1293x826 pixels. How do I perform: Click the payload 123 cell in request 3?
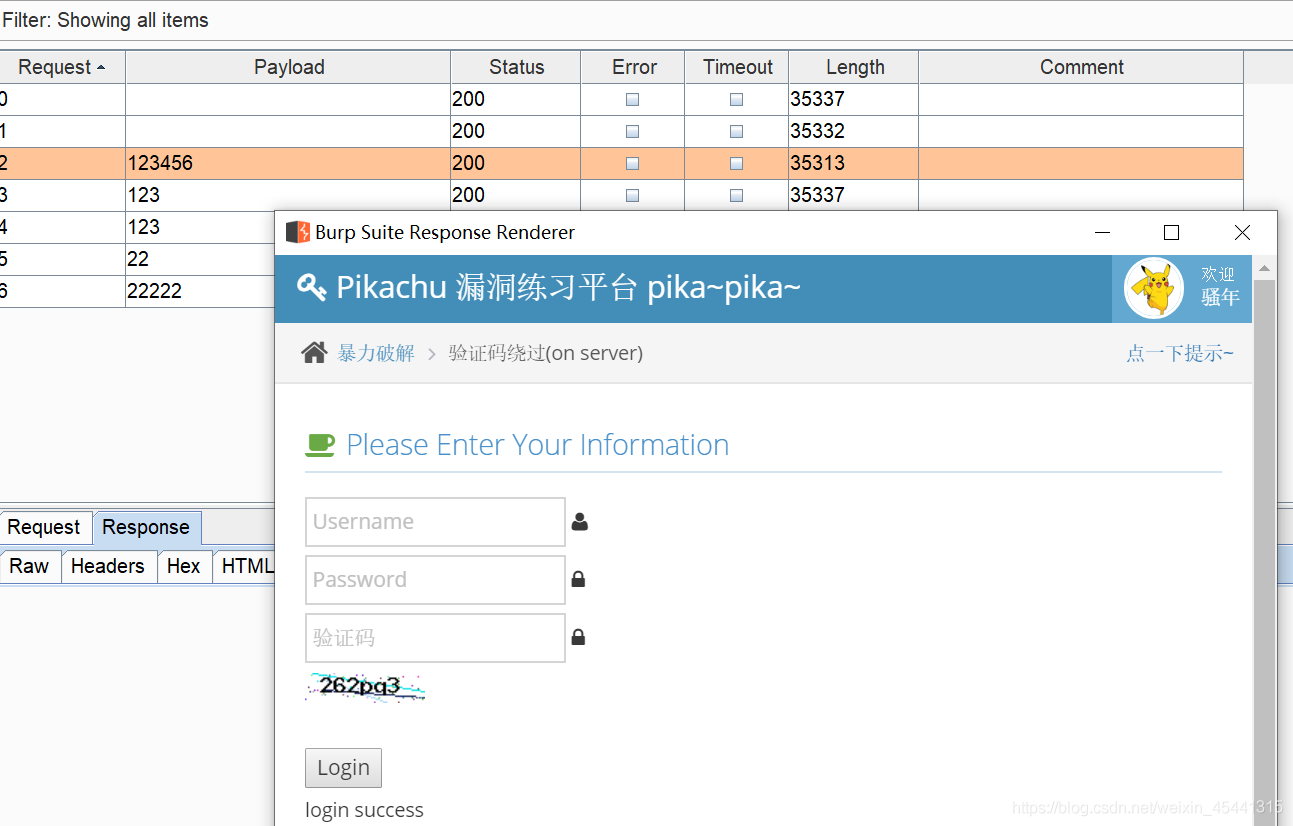[288, 195]
